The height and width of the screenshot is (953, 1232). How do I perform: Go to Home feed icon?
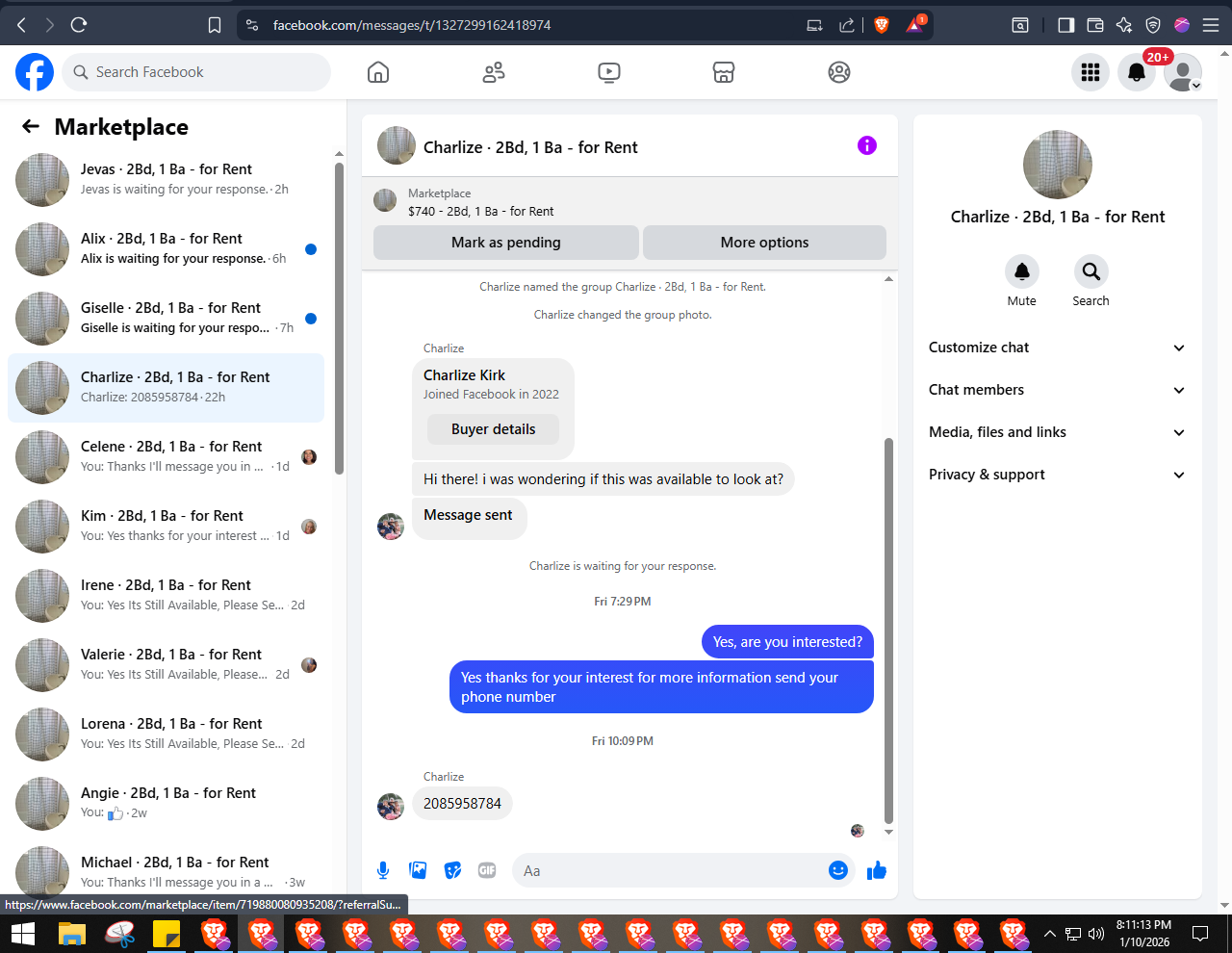click(x=378, y=72)
